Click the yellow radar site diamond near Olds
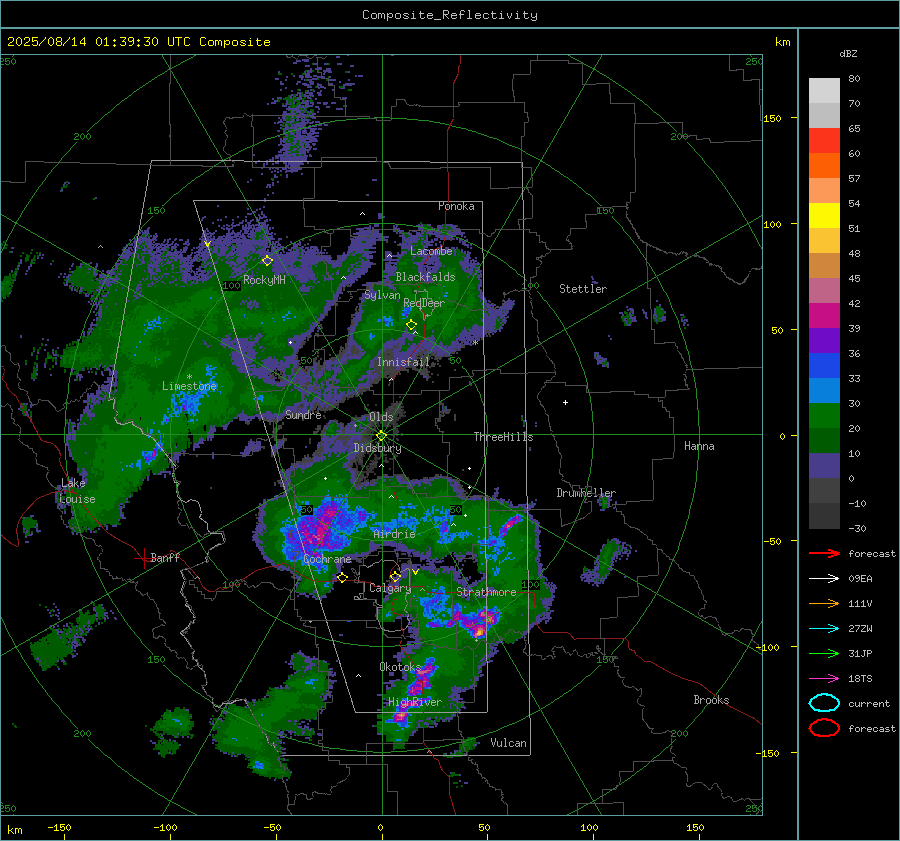This screenshot has width=900, height=841. coord(381,436)
